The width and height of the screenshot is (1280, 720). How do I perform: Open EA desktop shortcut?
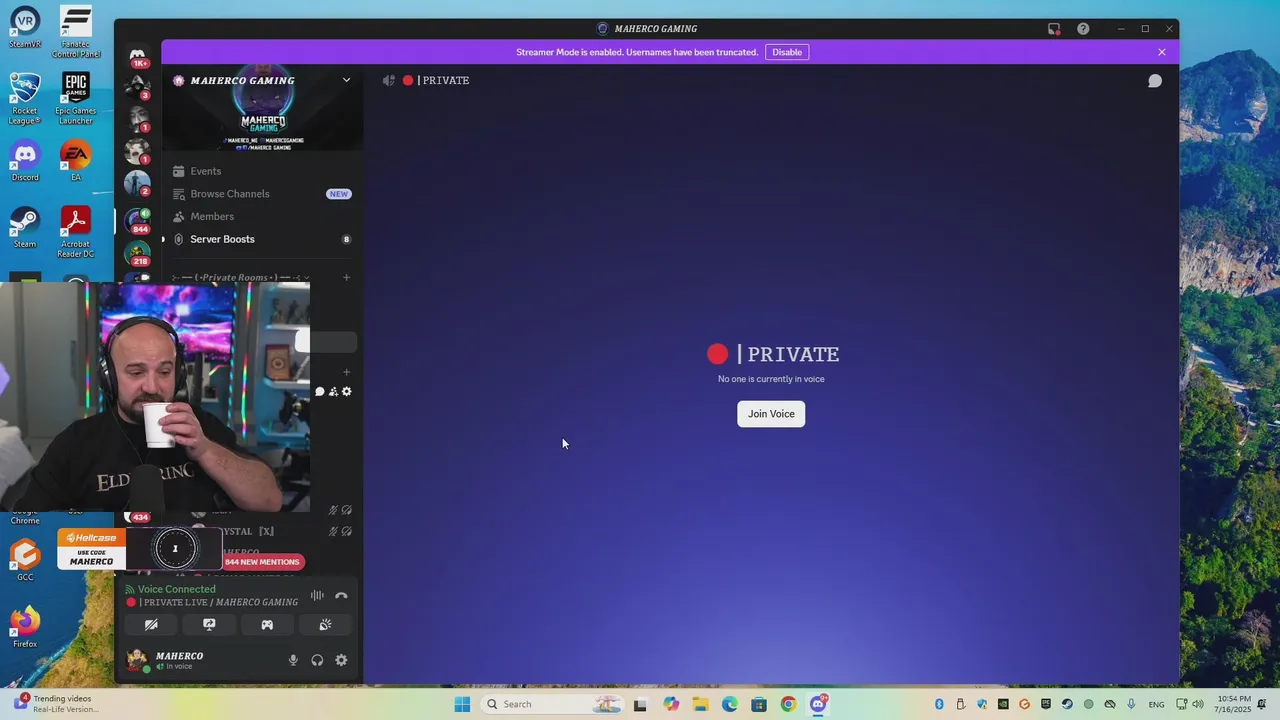click(76, 162)
